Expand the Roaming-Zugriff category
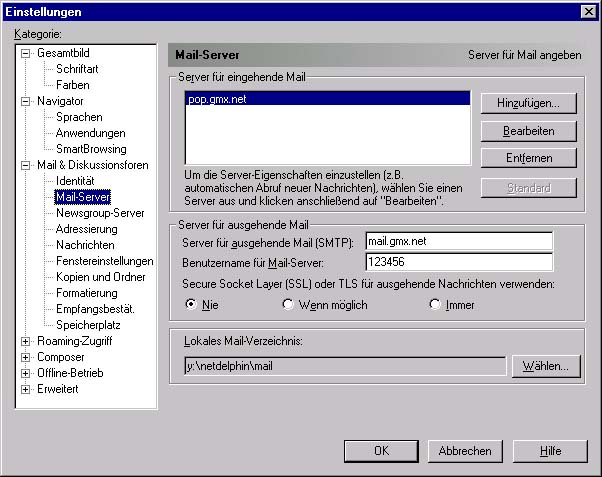The height and width of the screenshot is (477, 602). tap(25, 341)
